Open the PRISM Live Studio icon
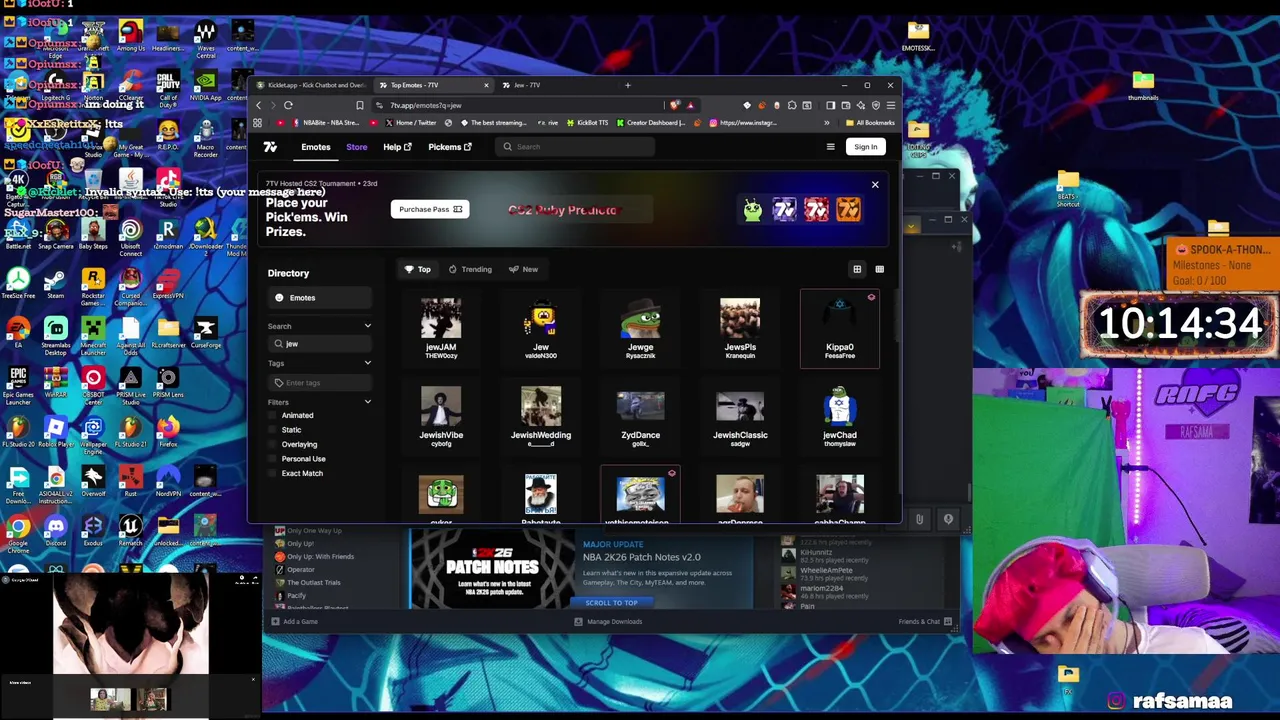 click(131, 384)
